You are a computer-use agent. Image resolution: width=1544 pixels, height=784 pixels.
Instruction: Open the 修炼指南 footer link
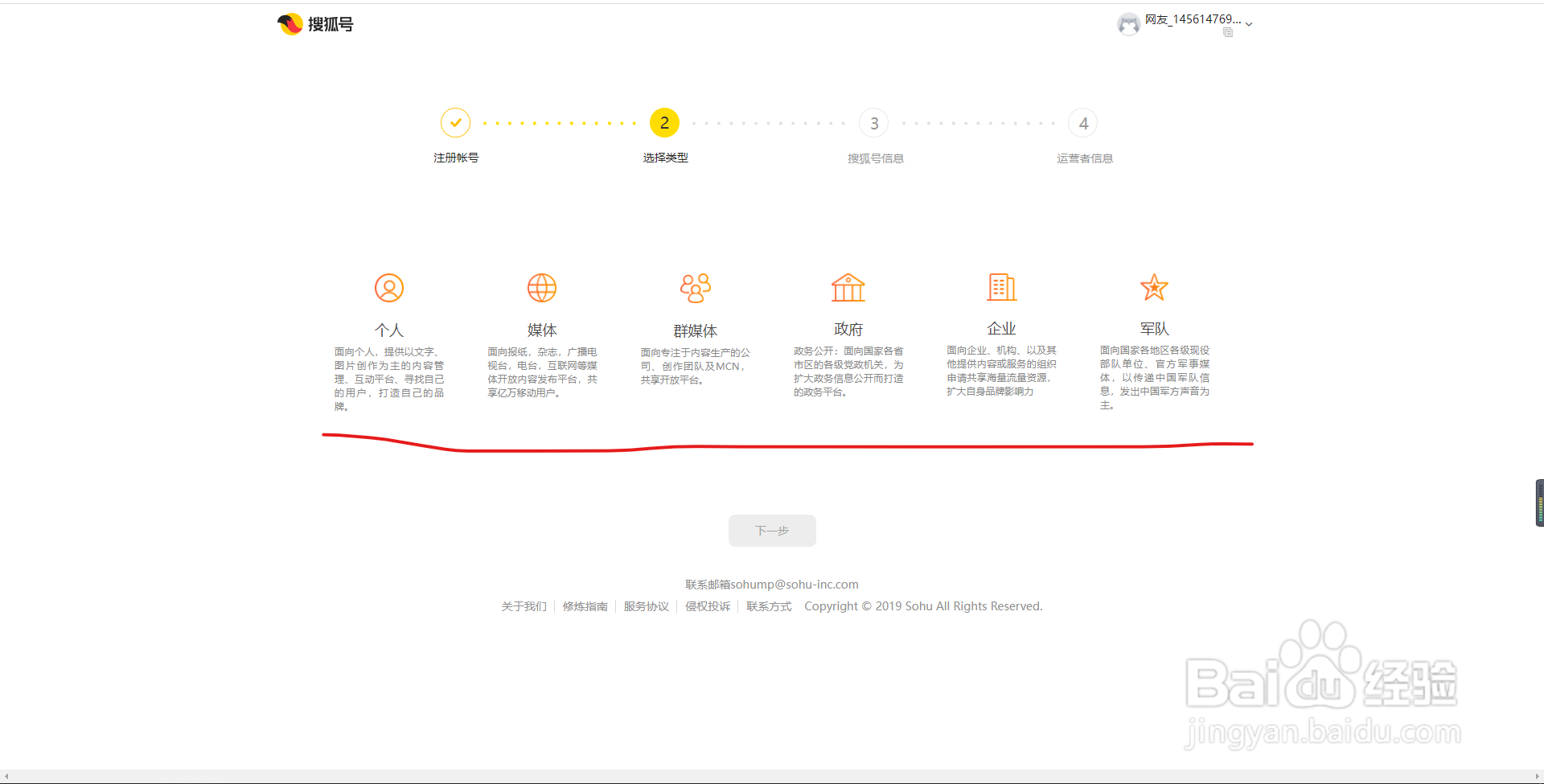tap(585, 606)
